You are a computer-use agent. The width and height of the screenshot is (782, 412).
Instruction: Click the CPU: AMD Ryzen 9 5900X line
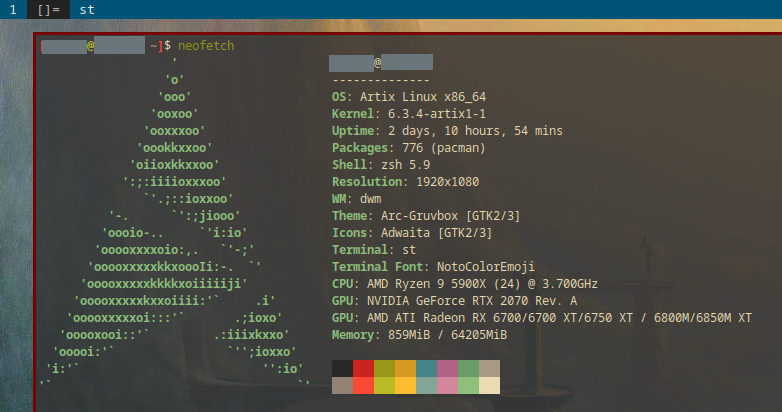click(x=465, y=283)
